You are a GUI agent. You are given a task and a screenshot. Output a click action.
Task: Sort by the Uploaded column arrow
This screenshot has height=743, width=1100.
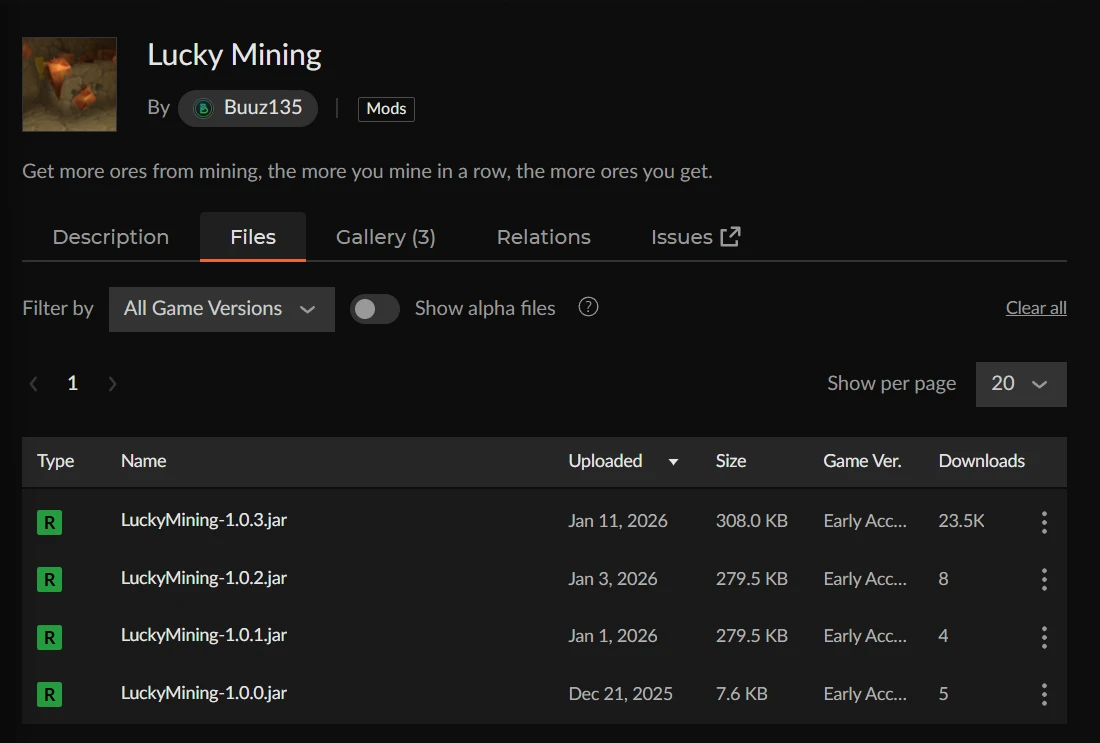(x=673, y=462)
